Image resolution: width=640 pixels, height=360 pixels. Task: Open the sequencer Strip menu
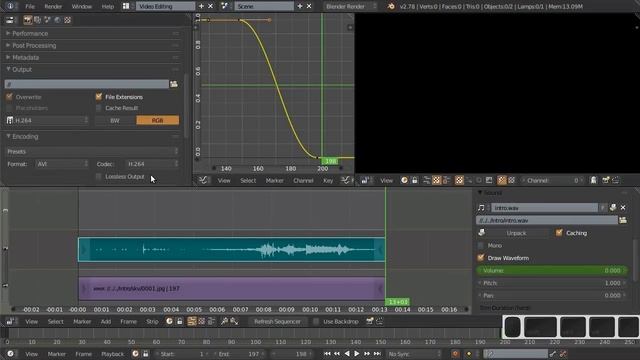click(152, 322)
